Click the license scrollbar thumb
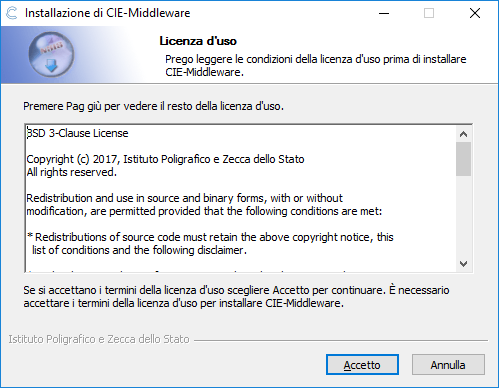 pos(463,159)
